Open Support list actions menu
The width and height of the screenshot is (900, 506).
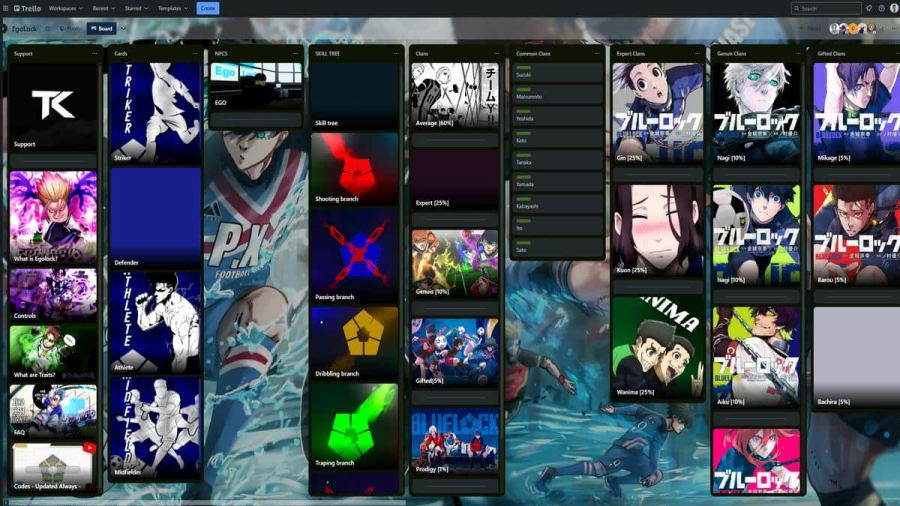(x=95, y=53)
